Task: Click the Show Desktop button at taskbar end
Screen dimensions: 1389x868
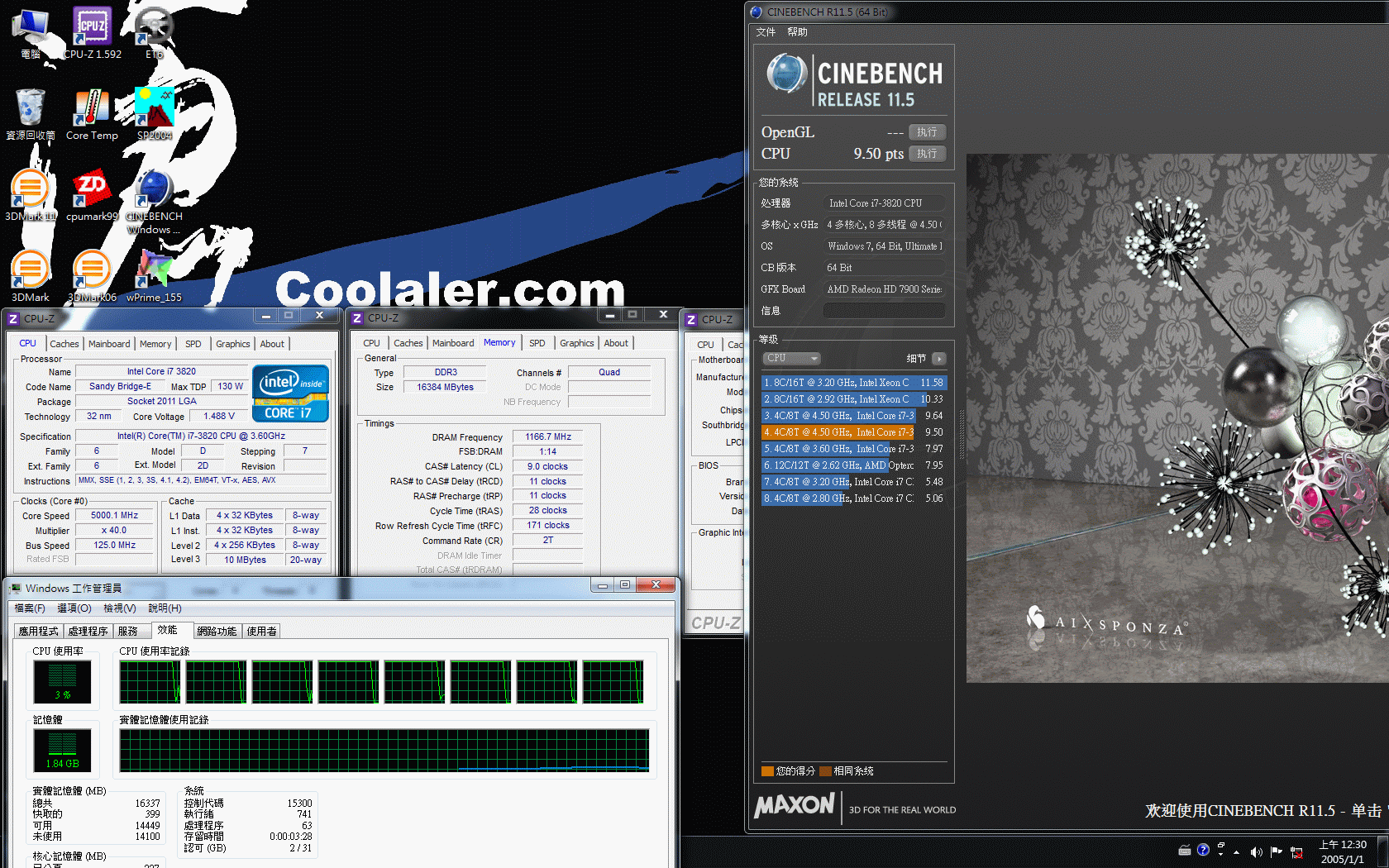Action: (x=1382, y=851)
